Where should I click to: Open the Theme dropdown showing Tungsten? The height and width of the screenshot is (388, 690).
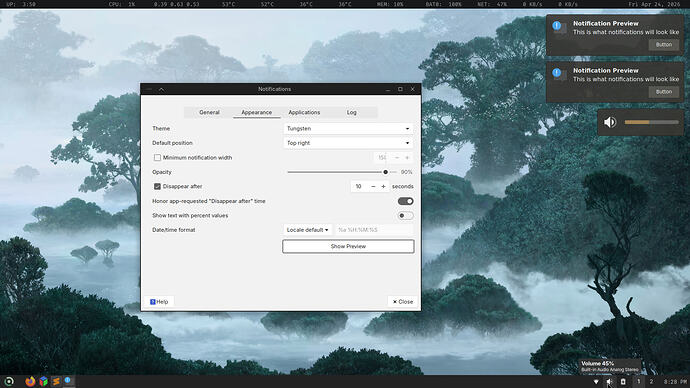click(x=348, y=128)
